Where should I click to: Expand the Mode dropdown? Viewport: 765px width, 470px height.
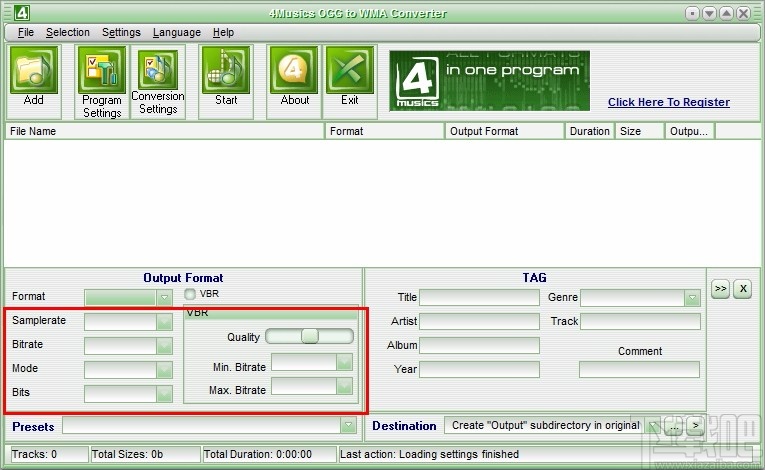tap(164, 370)
